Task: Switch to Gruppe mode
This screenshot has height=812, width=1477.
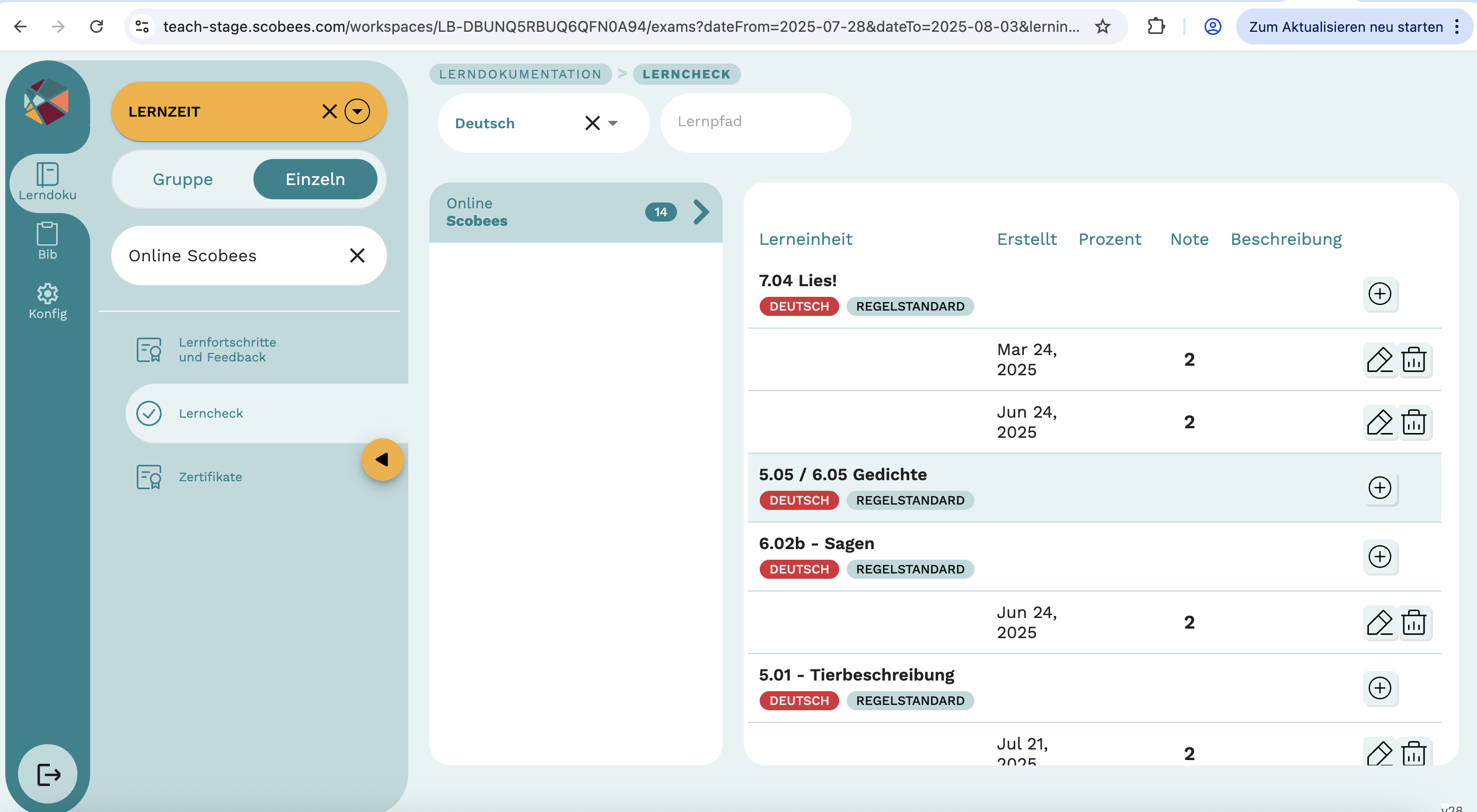Action: [x=182, y=179]
